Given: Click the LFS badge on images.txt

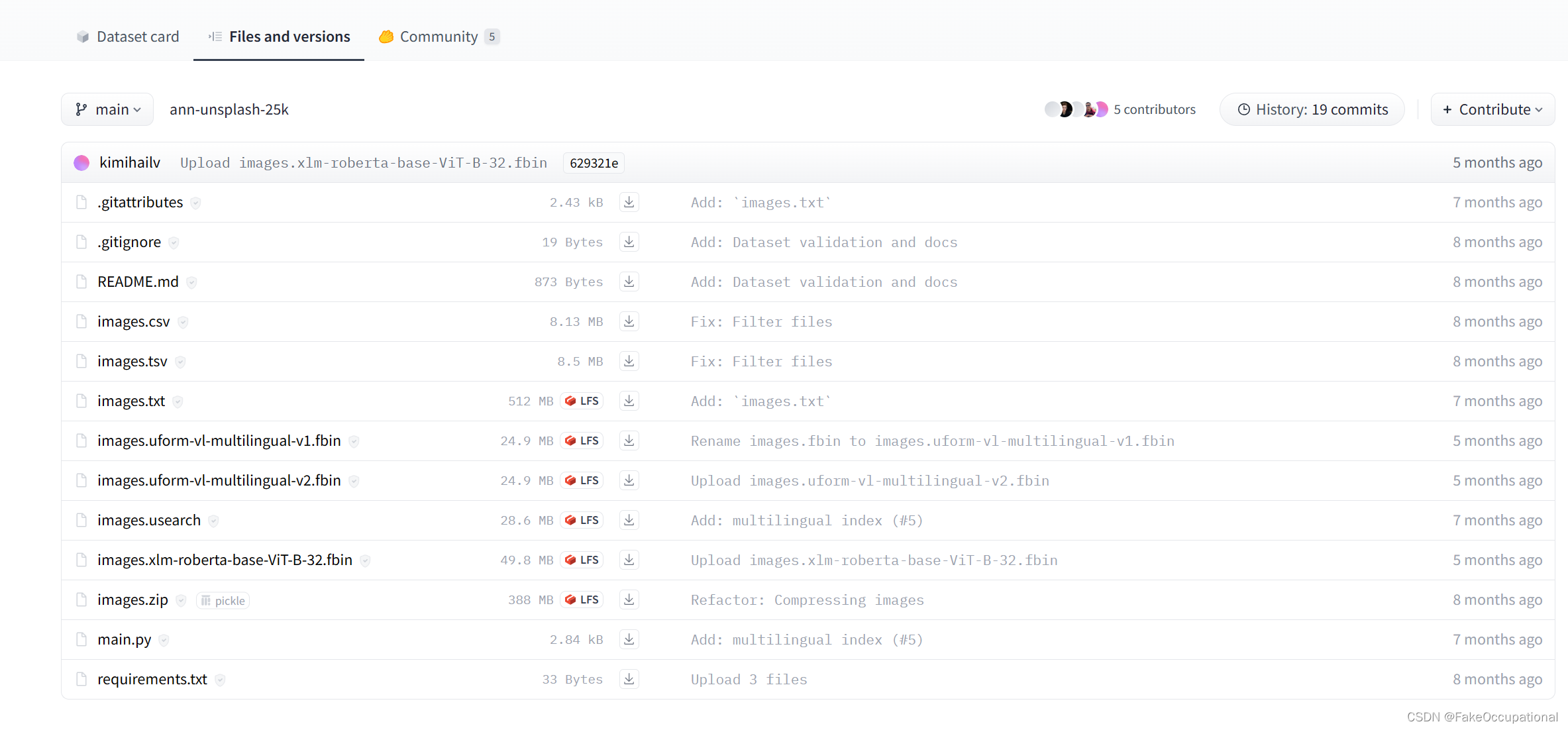Looking at the screenshot, I should (x=582, y=401).
